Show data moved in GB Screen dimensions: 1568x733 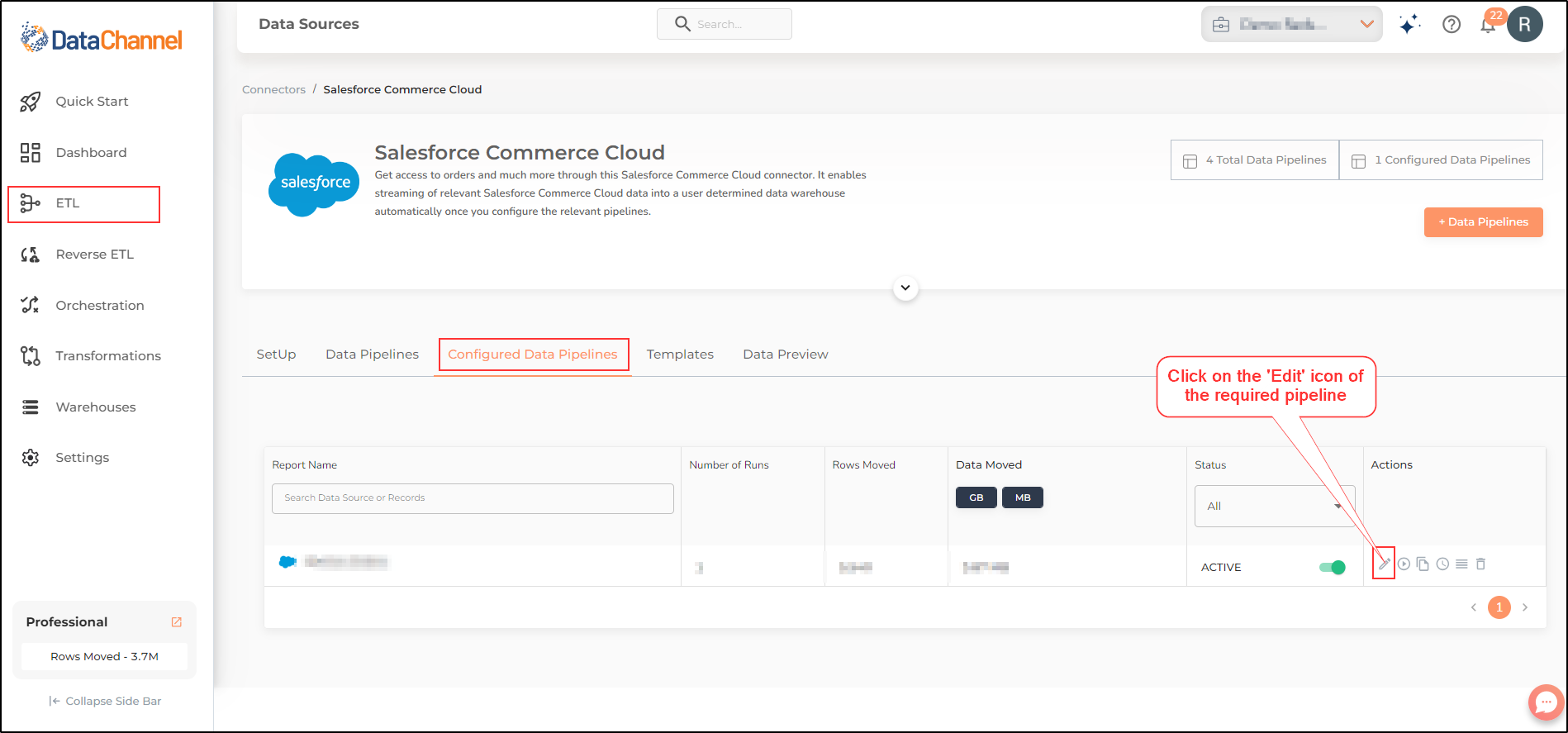click(x=976, y=497)
